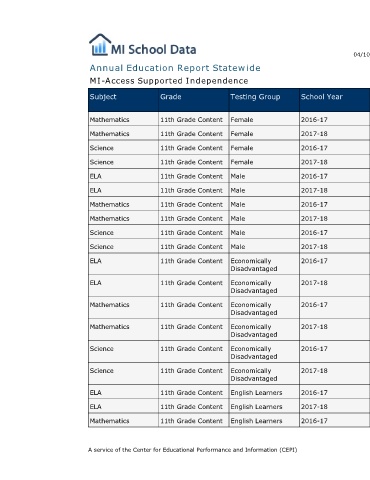The height and width of the screenshot is (480, 370).
Task: Click the Grade column header
Action: point(171,97)
